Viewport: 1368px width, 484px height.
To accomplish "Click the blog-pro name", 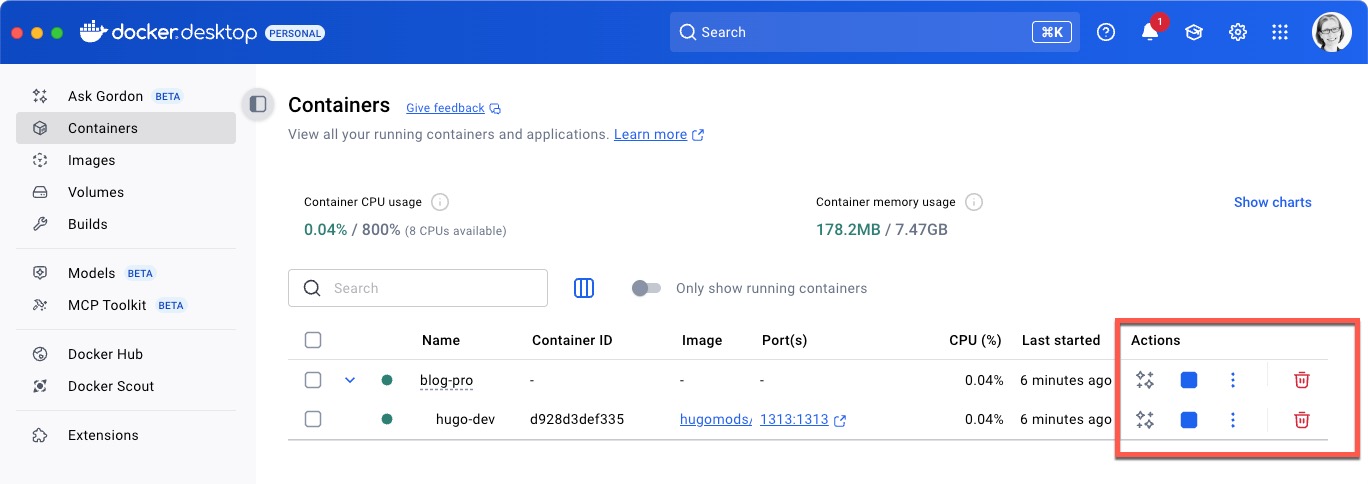I will pos(446,380).
